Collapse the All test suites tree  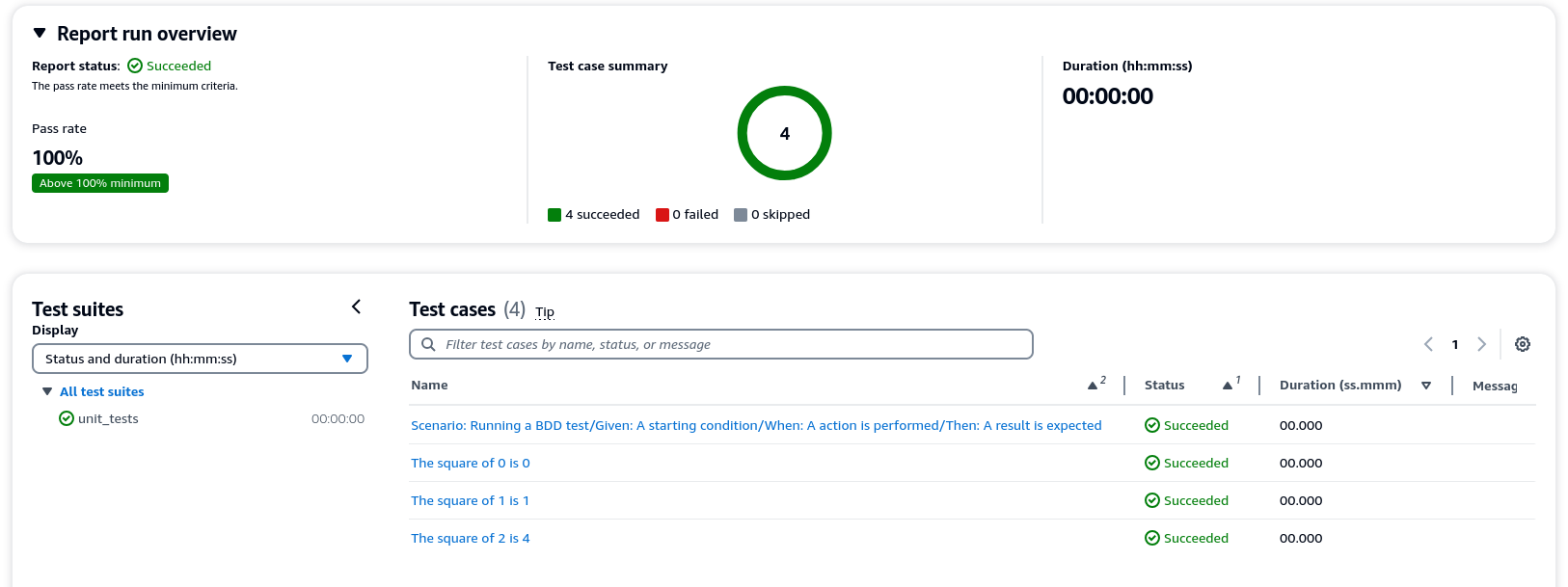pos(47,391)
